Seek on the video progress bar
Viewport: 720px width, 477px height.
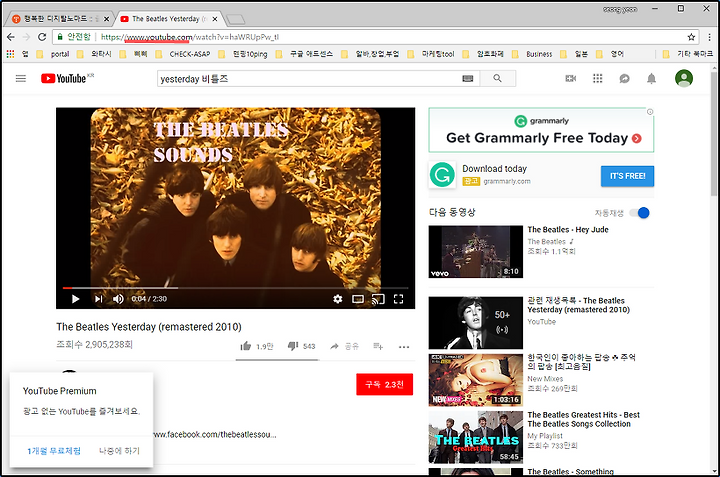(236, 288)
